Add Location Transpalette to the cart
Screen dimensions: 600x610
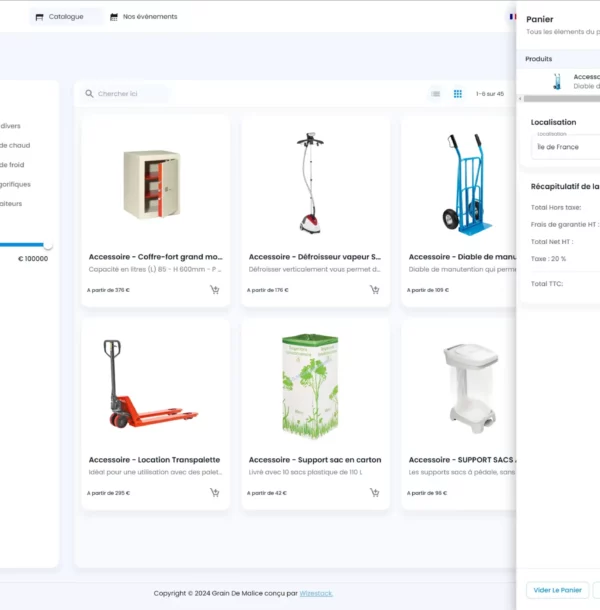click(x=214, y=493)
